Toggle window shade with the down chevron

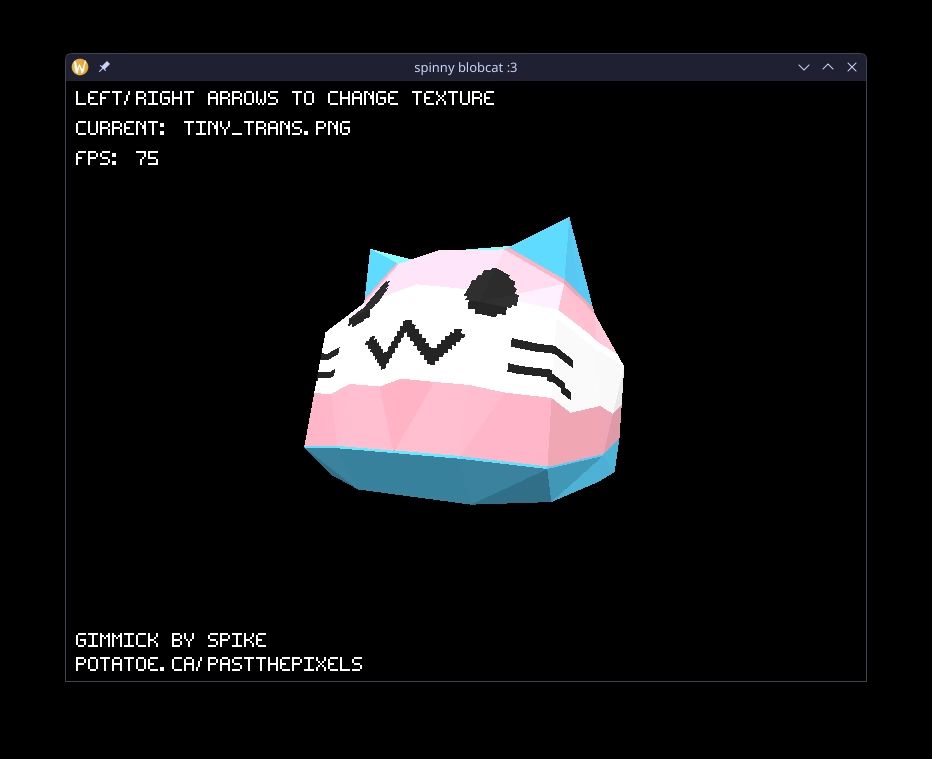coord(804,67)
